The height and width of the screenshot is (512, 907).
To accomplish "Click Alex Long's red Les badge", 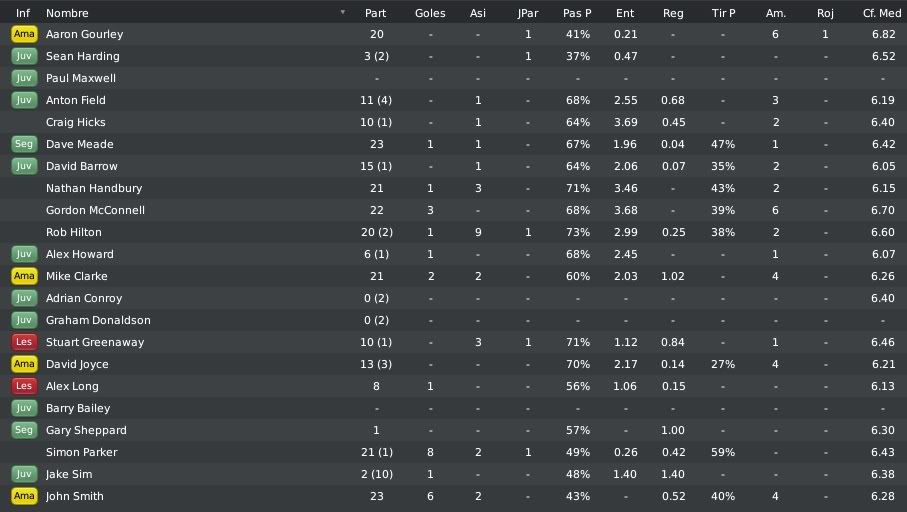I will coord(24,386).
